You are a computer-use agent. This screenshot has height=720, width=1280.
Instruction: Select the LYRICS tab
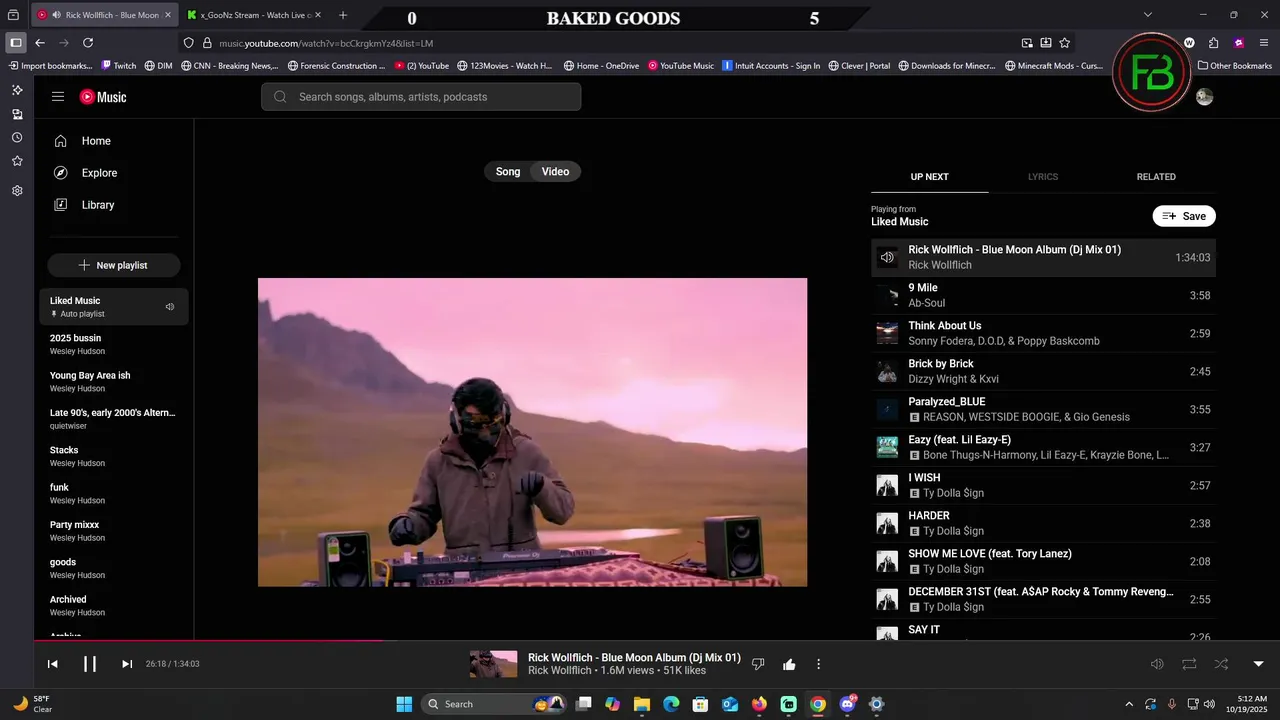click(1043, 177)
